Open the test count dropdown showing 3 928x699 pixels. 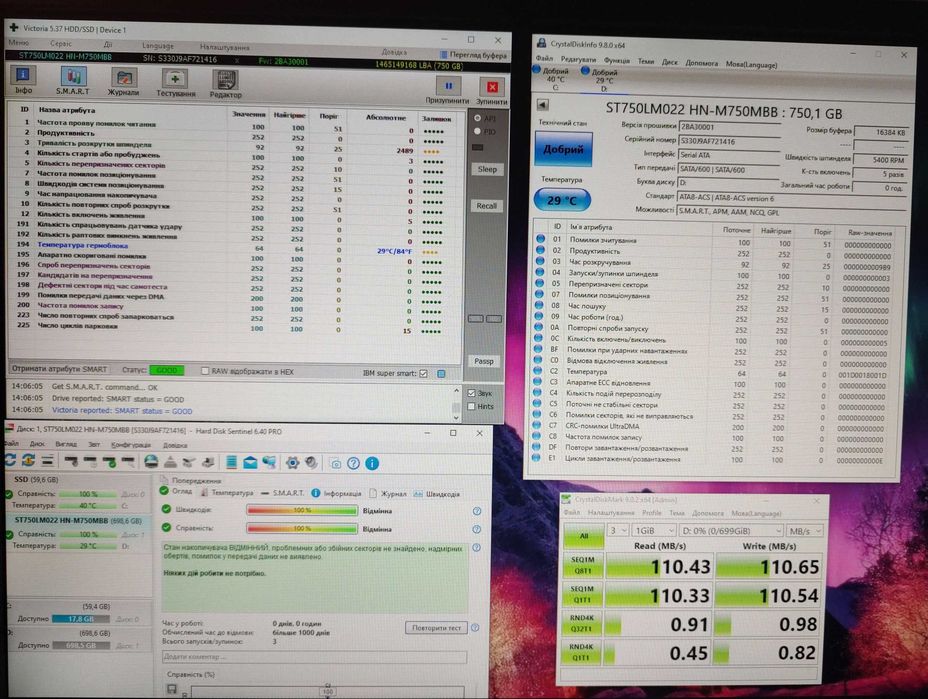[x=618, y=530]
